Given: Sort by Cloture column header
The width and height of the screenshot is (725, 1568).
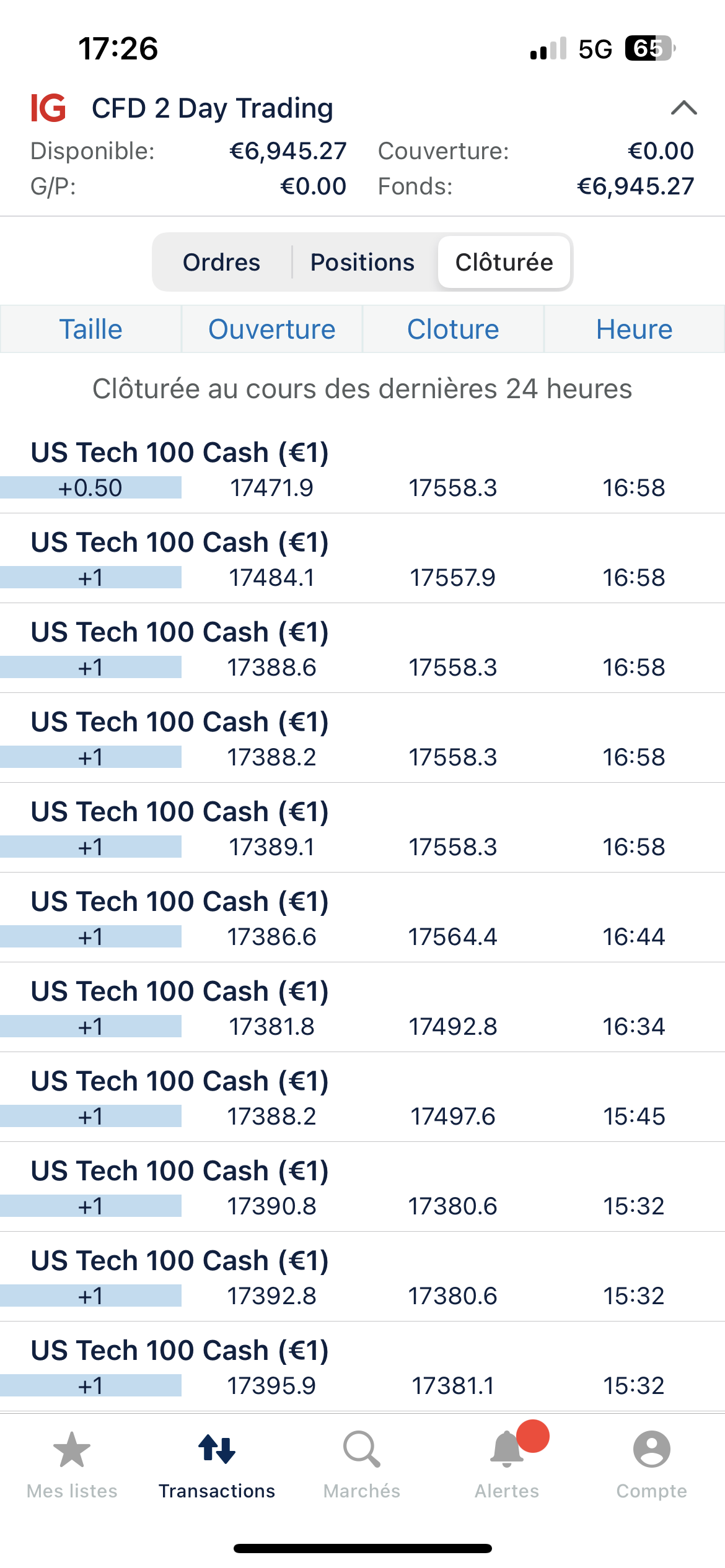Looking at the screenshot, I should coord(453,329).
